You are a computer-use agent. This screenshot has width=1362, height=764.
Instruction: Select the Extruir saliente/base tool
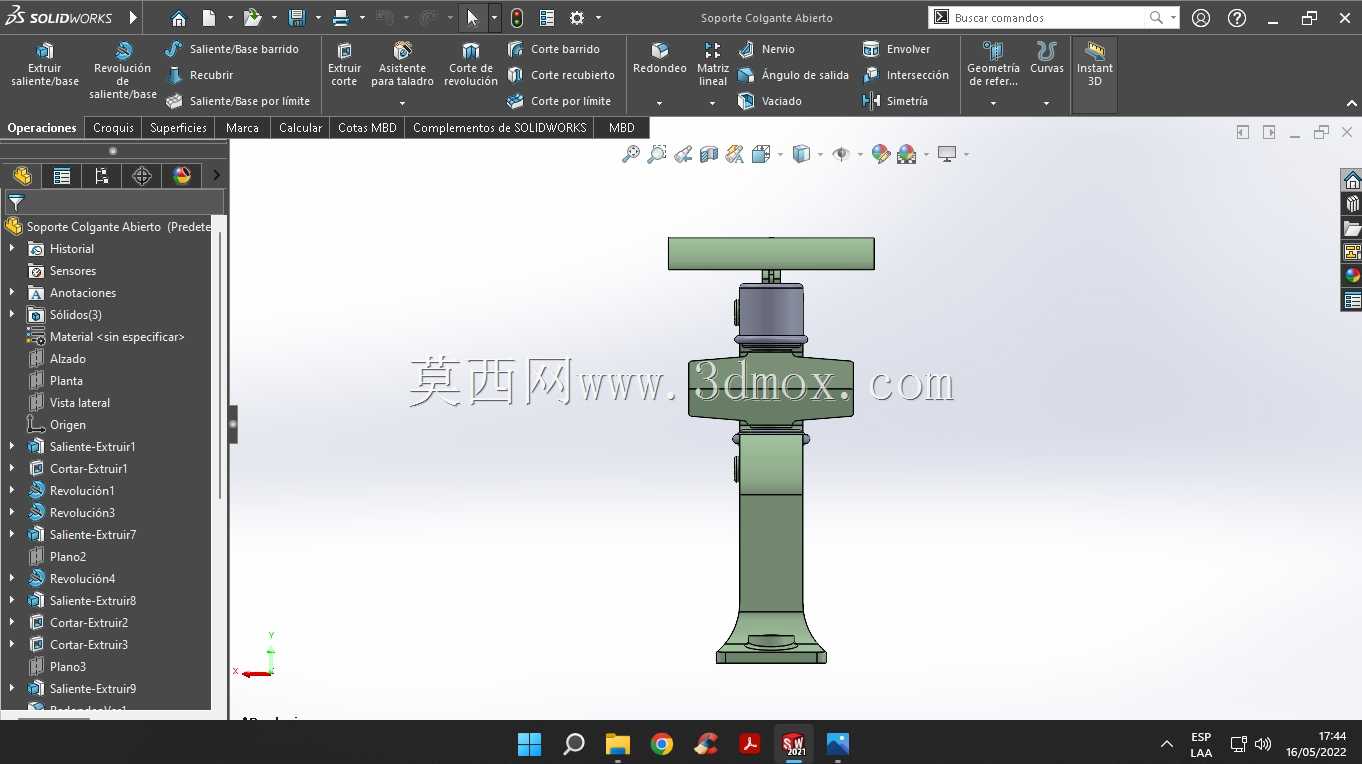coord(45,65)
